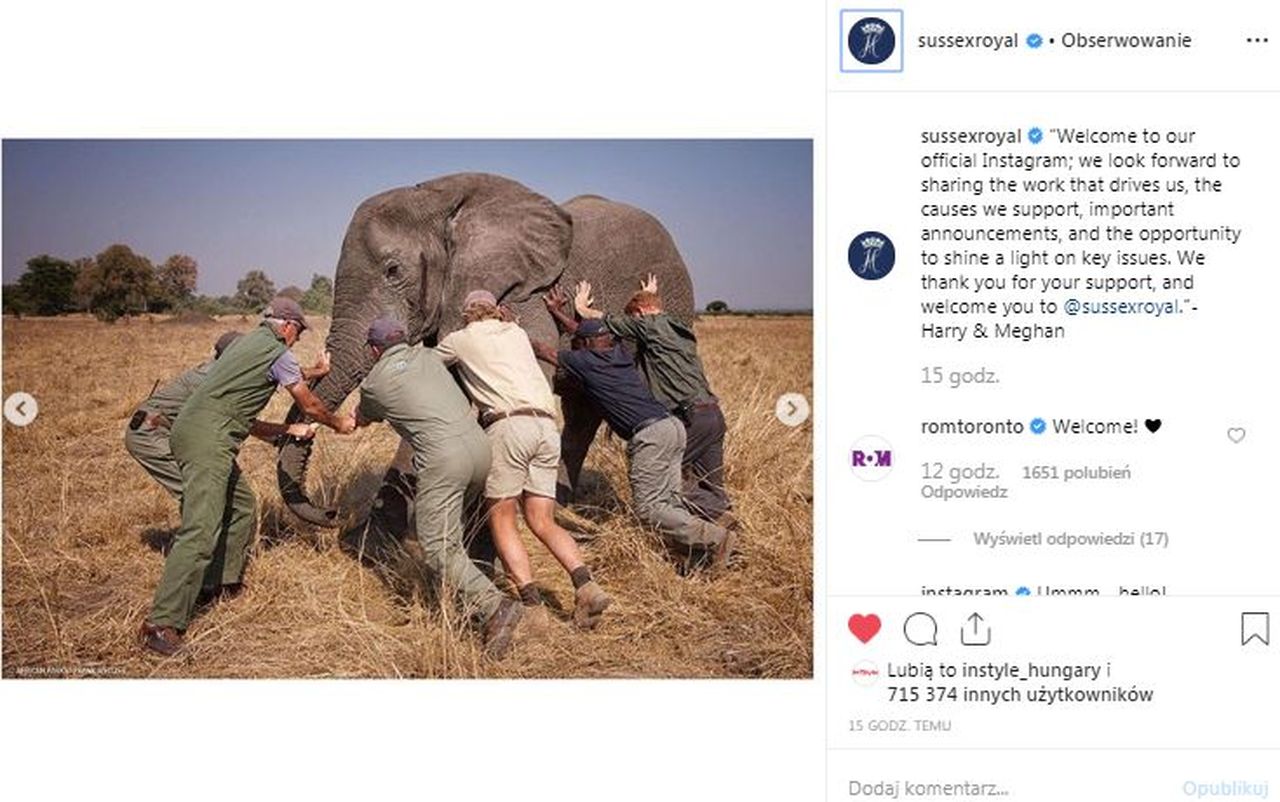Like romtoronto's comment with the heart outline
The image size is (1280, 802).
coord(1235,436)
